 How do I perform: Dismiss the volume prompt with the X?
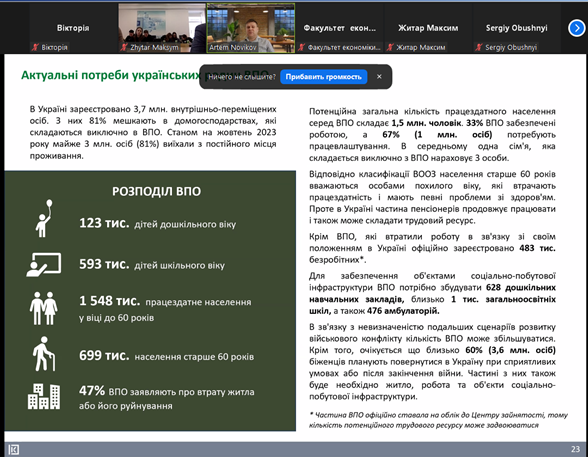click(379, 76)
